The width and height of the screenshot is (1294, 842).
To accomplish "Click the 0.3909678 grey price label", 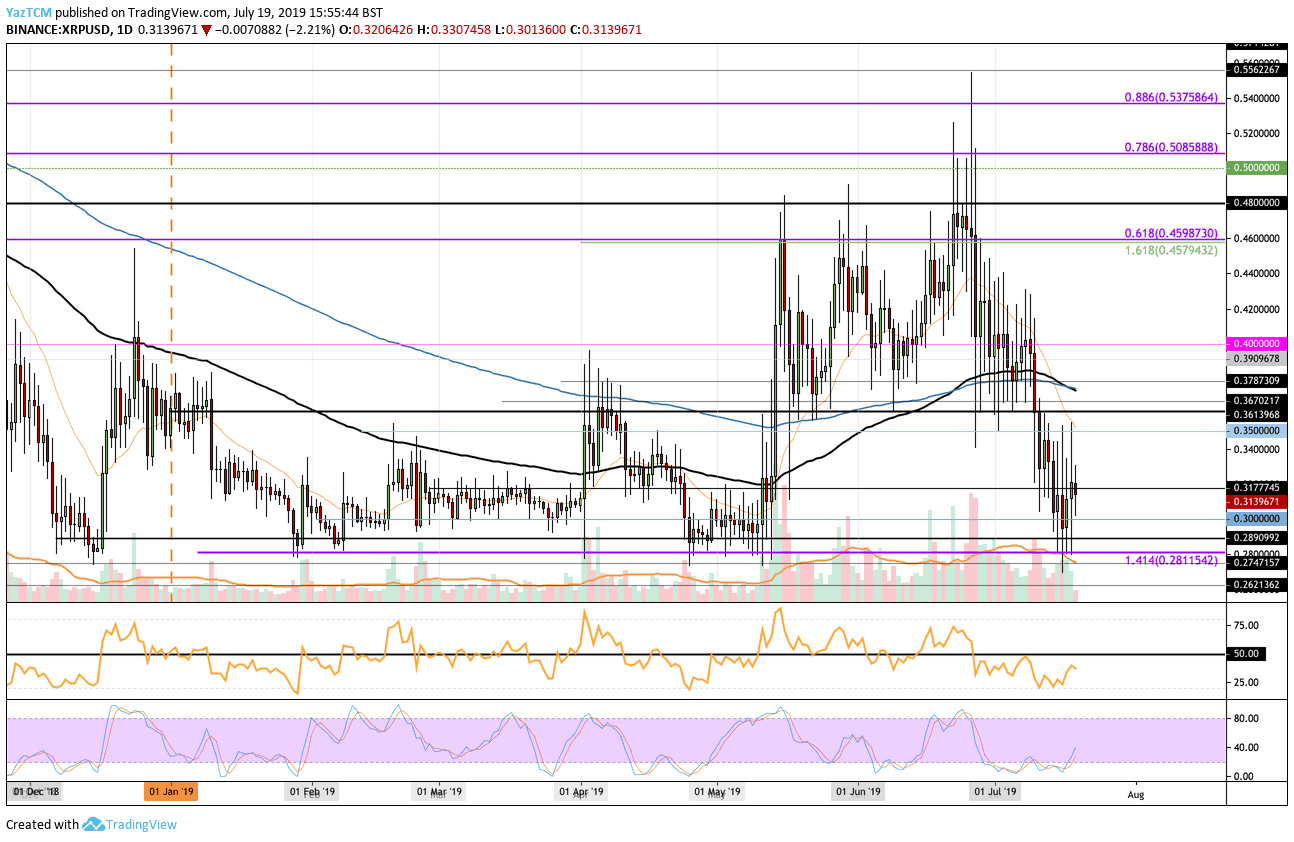I will coord(1255,358).
